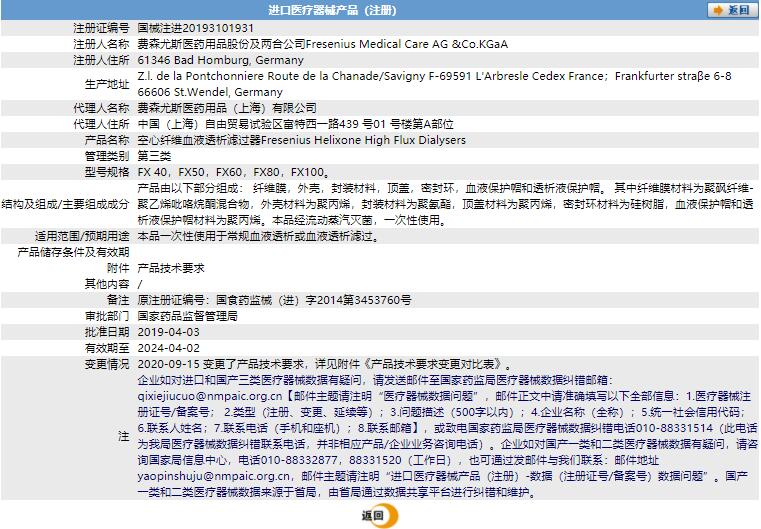Image resolution: width=761 pixels, height=529 pixels.
Task: Select the registration number 国械注进20193101931
Action: click(196, 28)
